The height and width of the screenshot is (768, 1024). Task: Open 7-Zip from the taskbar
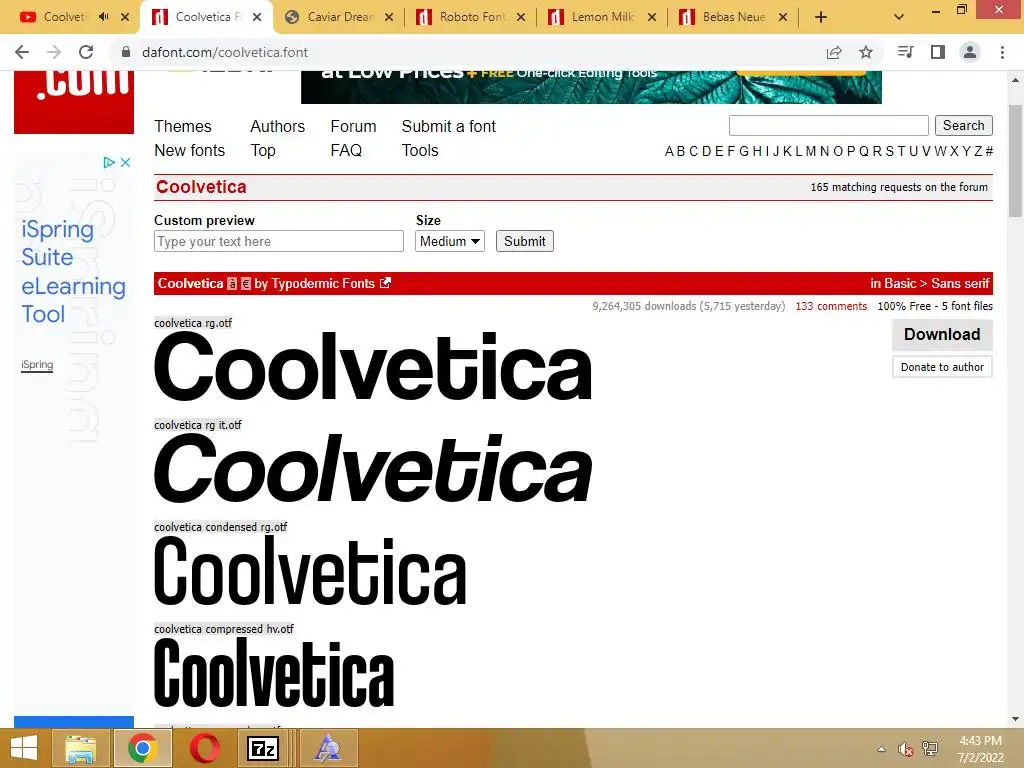(x=263, y=748)
